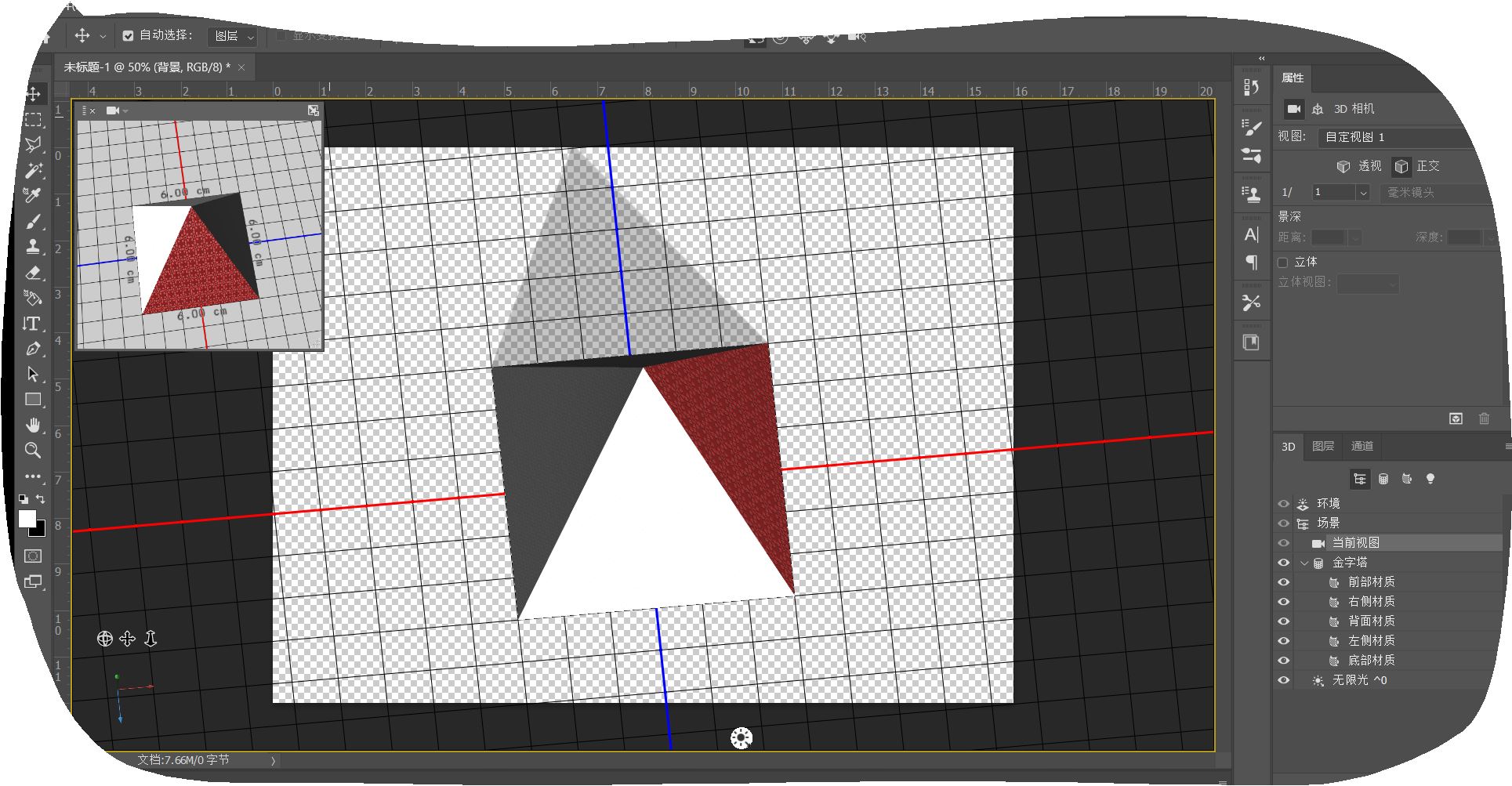Toggle Quick Mask mode

(33, 556)
